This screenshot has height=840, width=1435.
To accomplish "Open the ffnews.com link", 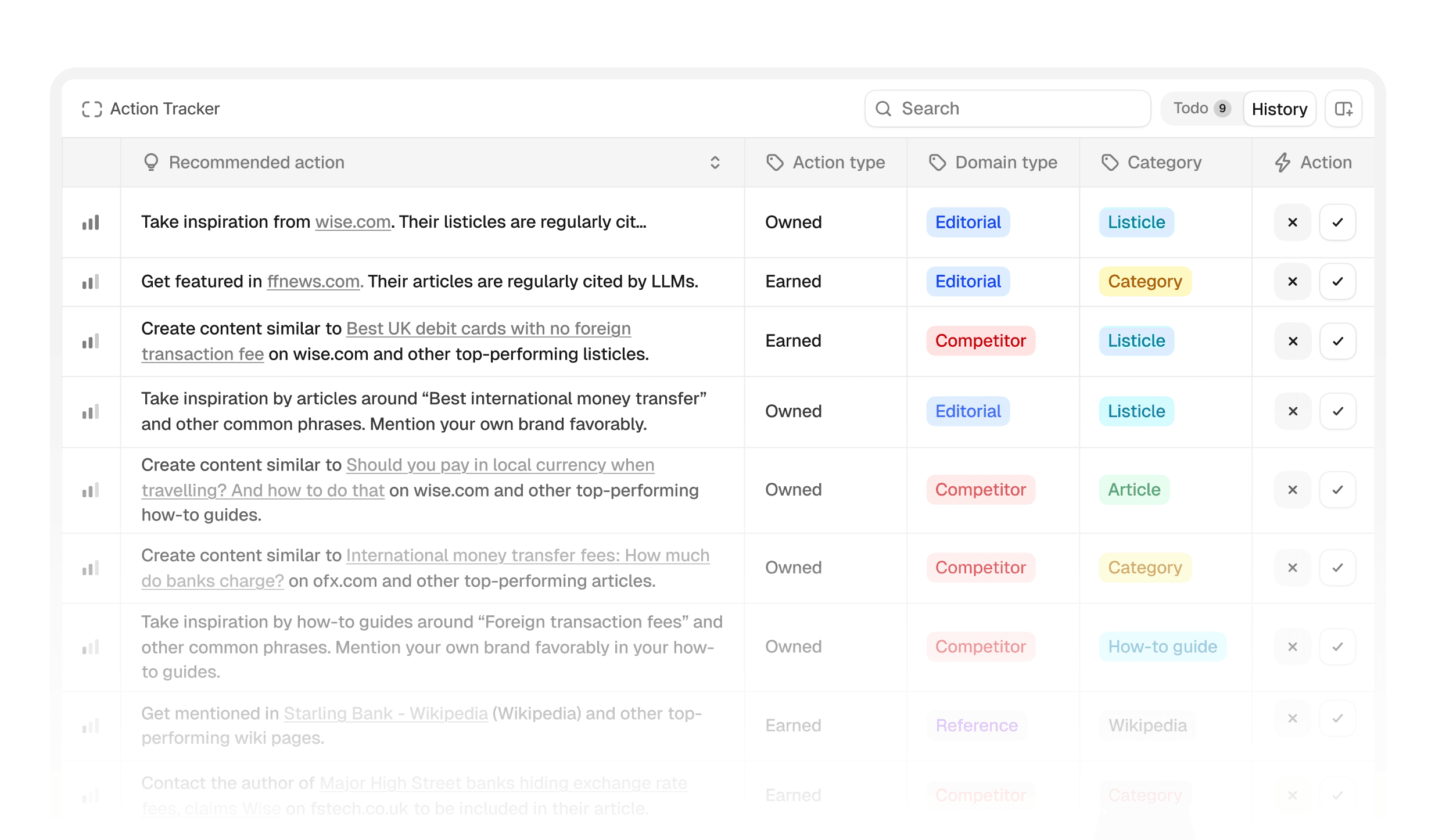I will point(313,281).
